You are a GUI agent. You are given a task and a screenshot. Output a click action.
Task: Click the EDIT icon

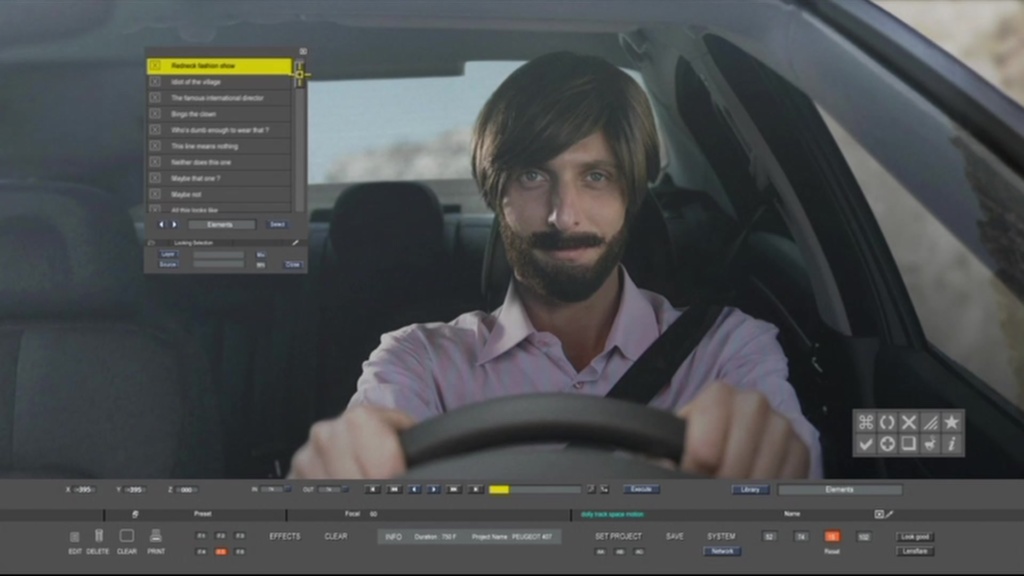(74, 537)
